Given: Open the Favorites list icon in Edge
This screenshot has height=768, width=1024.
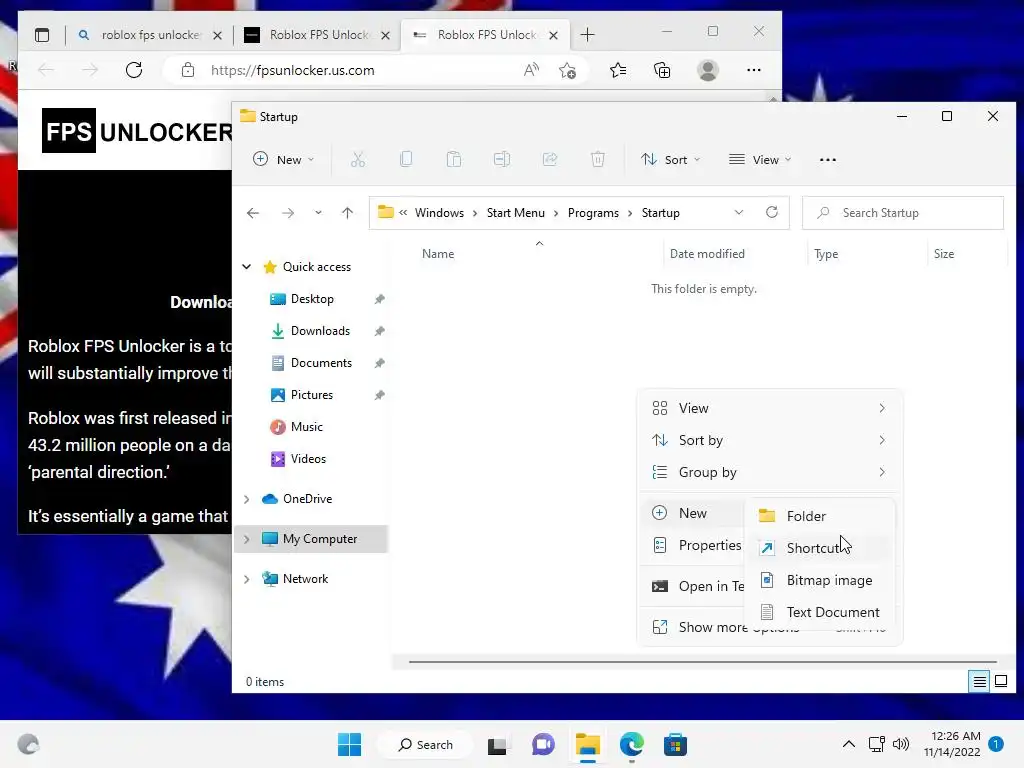Looking at the screenshot, I should (x=618, y=70).
